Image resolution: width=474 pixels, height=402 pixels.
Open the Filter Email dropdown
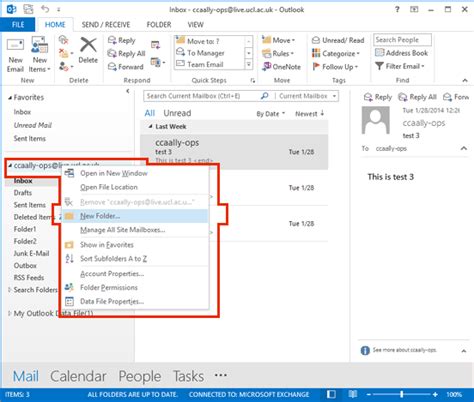tap(399, 66)
